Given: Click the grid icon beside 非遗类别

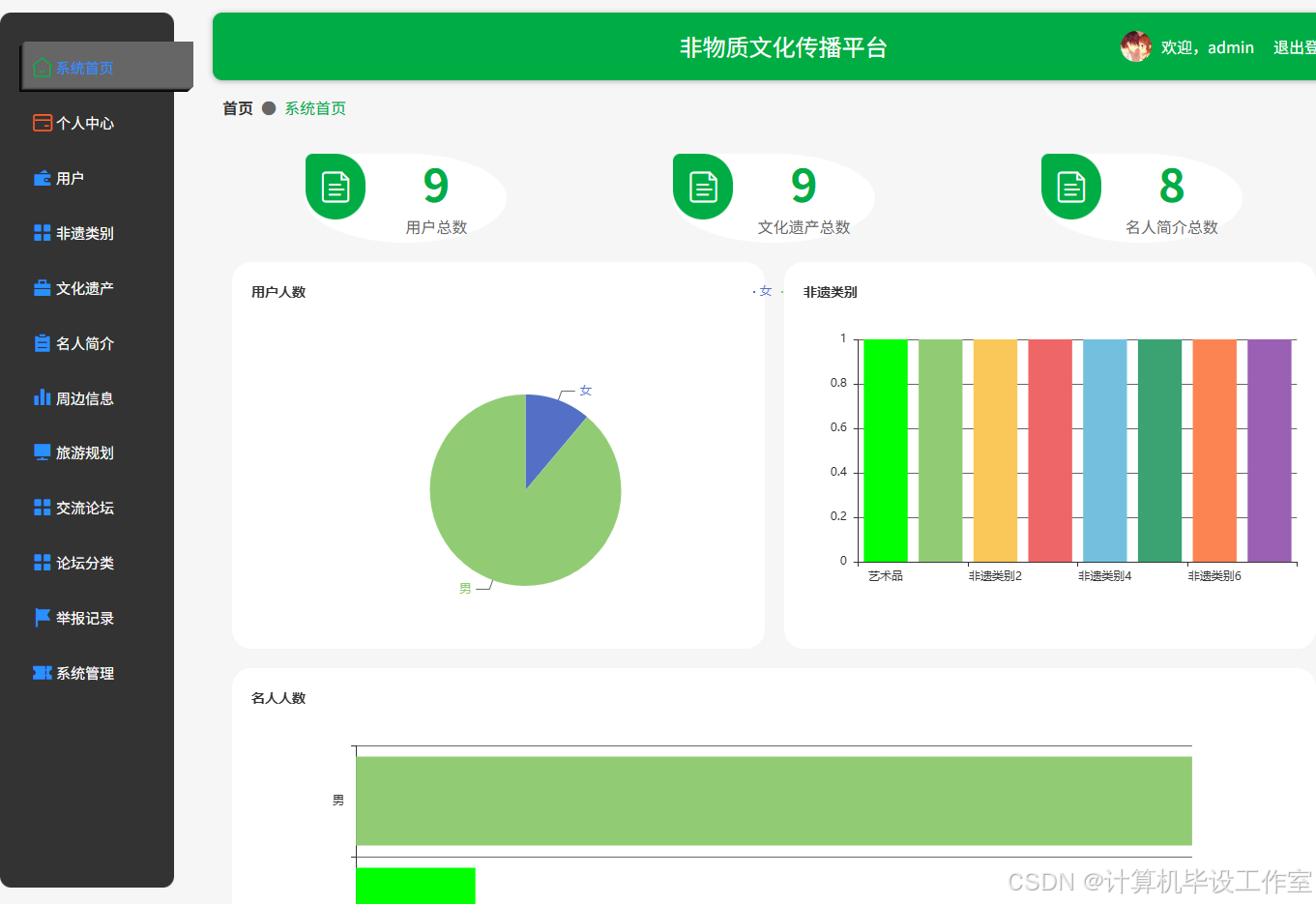Looking at the screenshot, I should coord(42,233).
